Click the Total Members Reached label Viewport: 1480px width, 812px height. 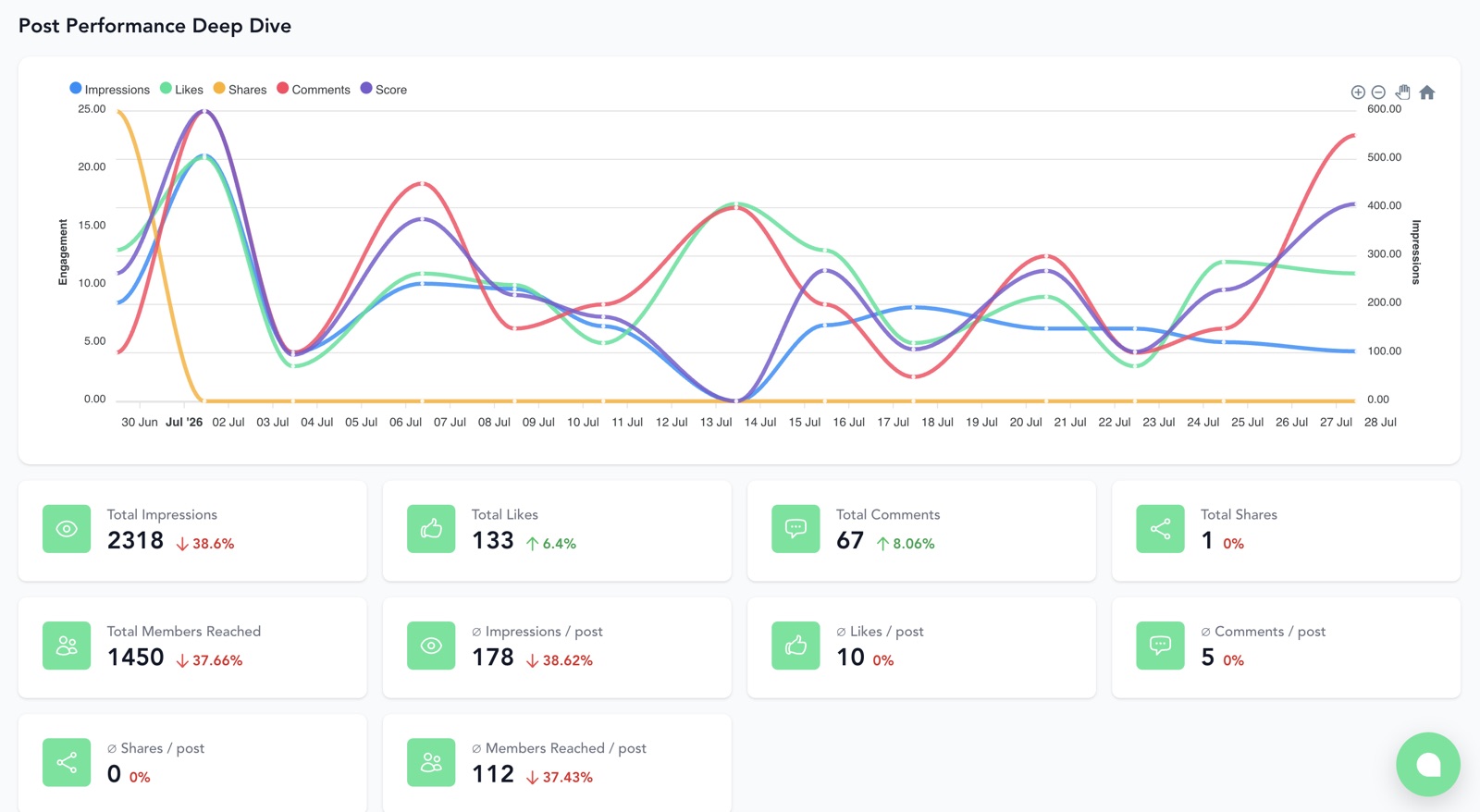click(184, 631)
